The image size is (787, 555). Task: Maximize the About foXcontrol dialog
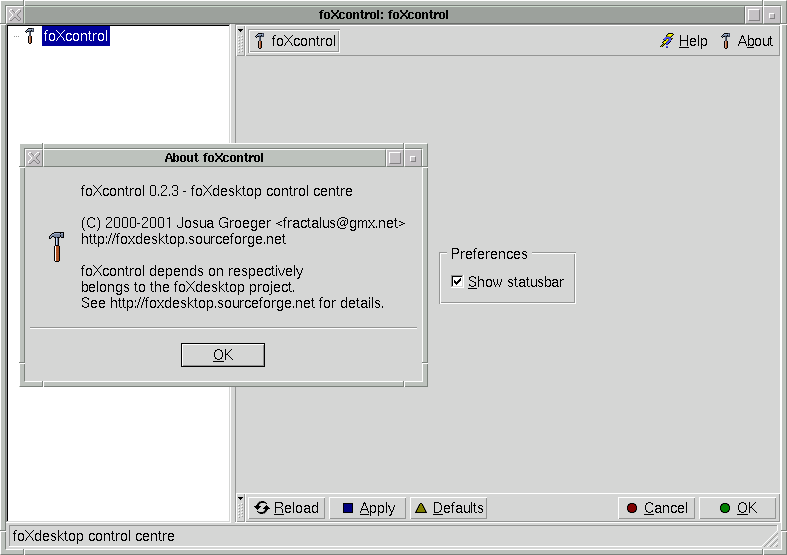[x=395, y=158]
